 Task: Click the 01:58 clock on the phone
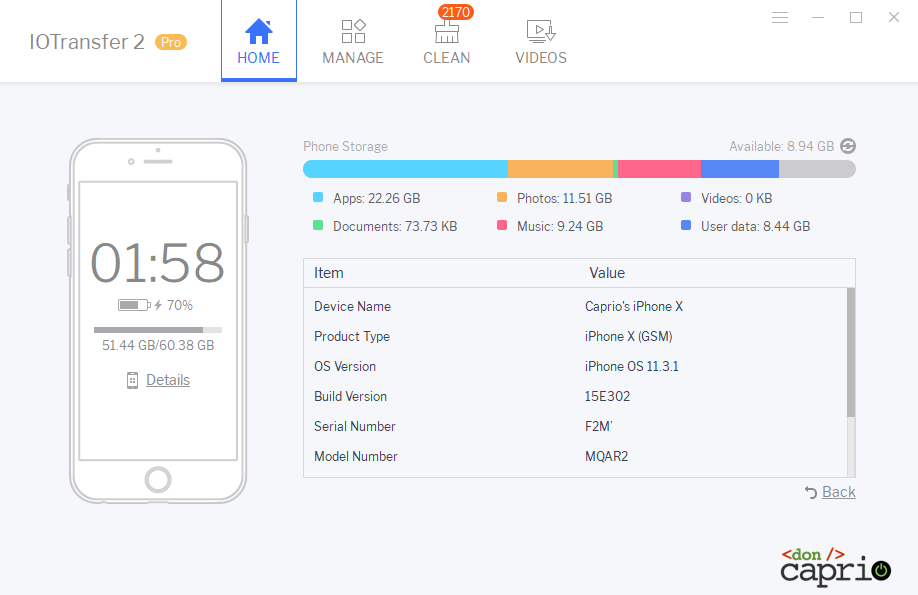[157, 263]
